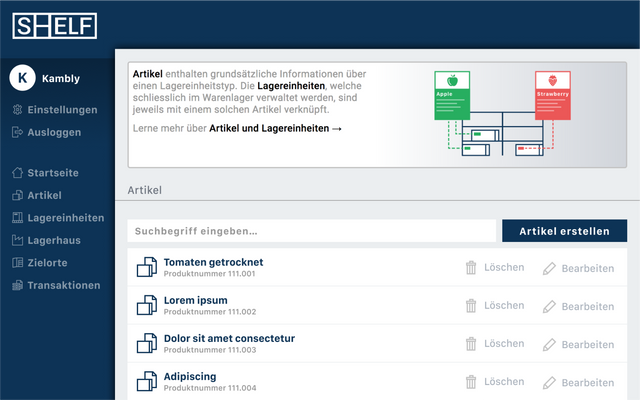Viewport: 640px width, 400px height.
Task: Open the Tomaten getrocknet article title
Action: (213, 262)
